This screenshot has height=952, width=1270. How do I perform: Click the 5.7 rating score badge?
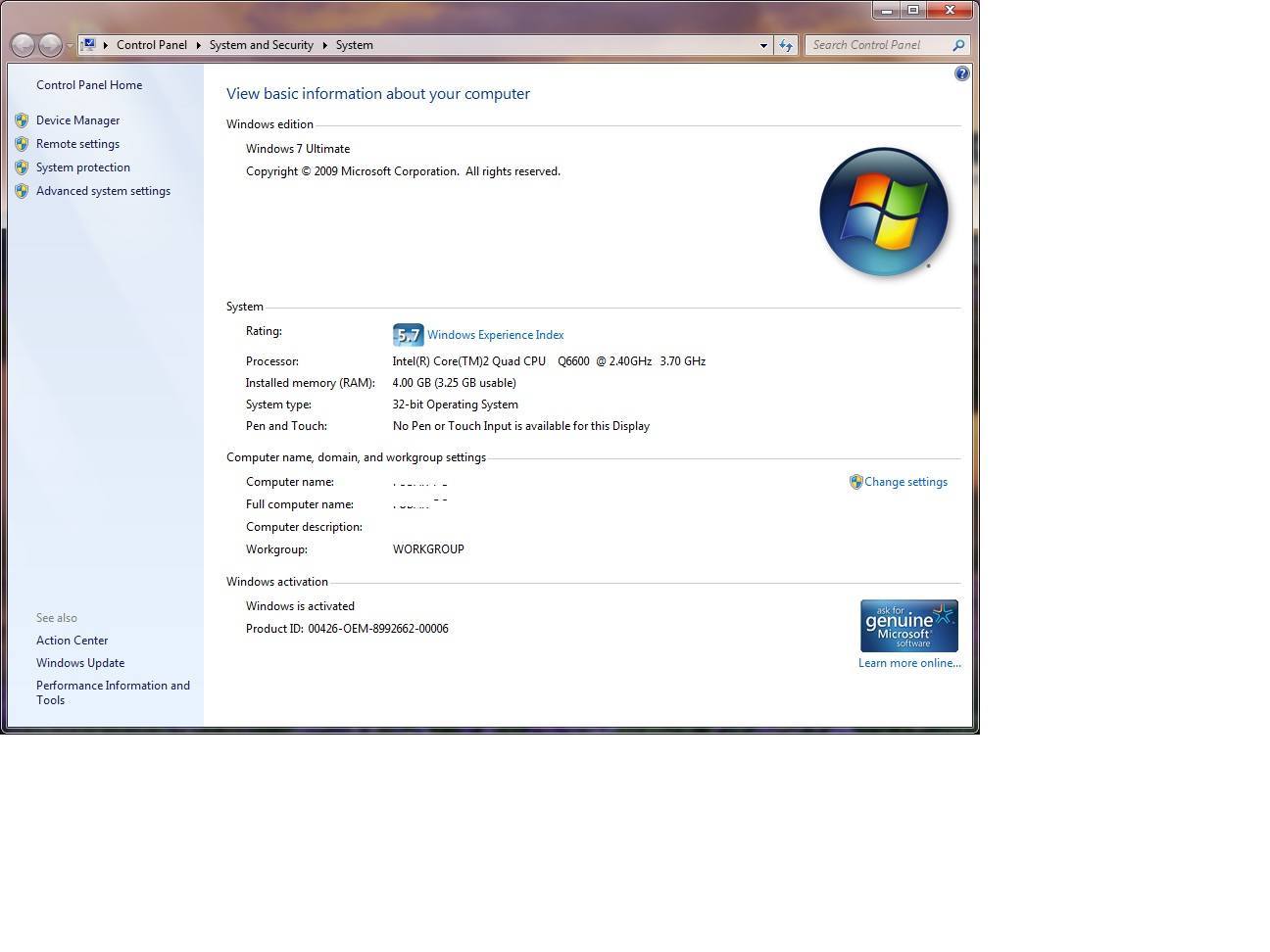tap(408, 335)
